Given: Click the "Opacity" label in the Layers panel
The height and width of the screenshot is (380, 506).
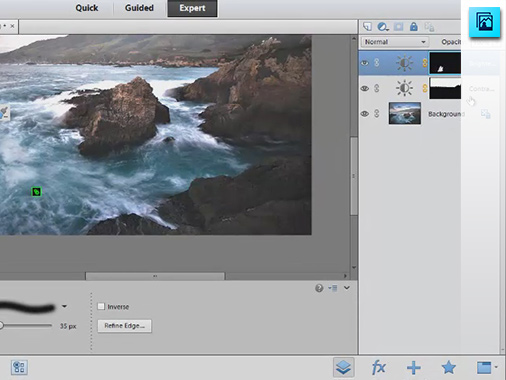Looking at the screenshot, I should 451,42.
